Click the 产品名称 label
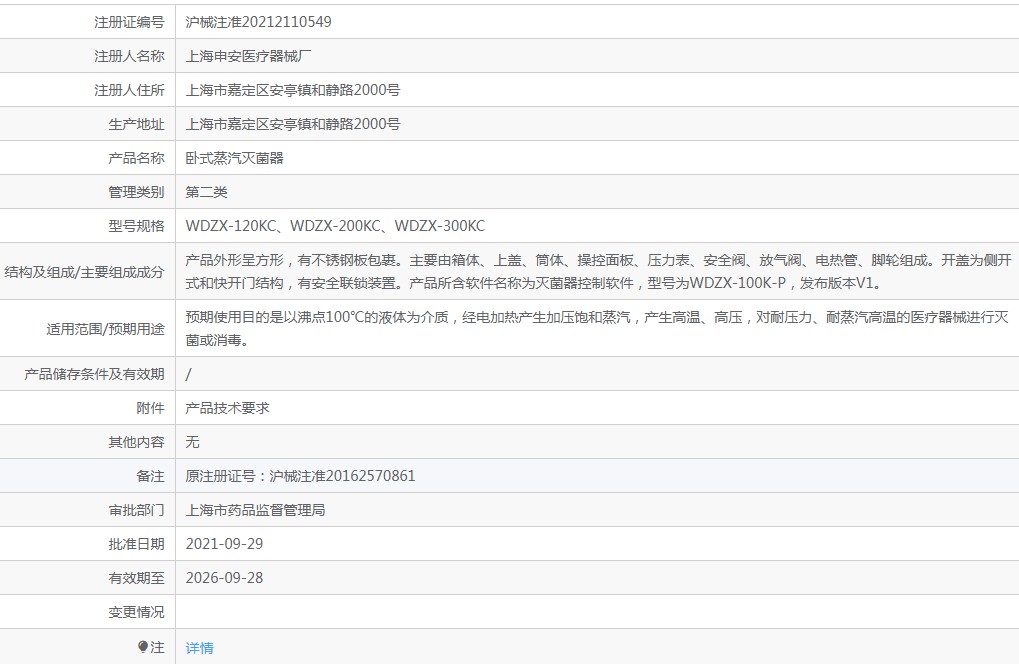This screenshot has width=1019, height=664. (136, 158)
